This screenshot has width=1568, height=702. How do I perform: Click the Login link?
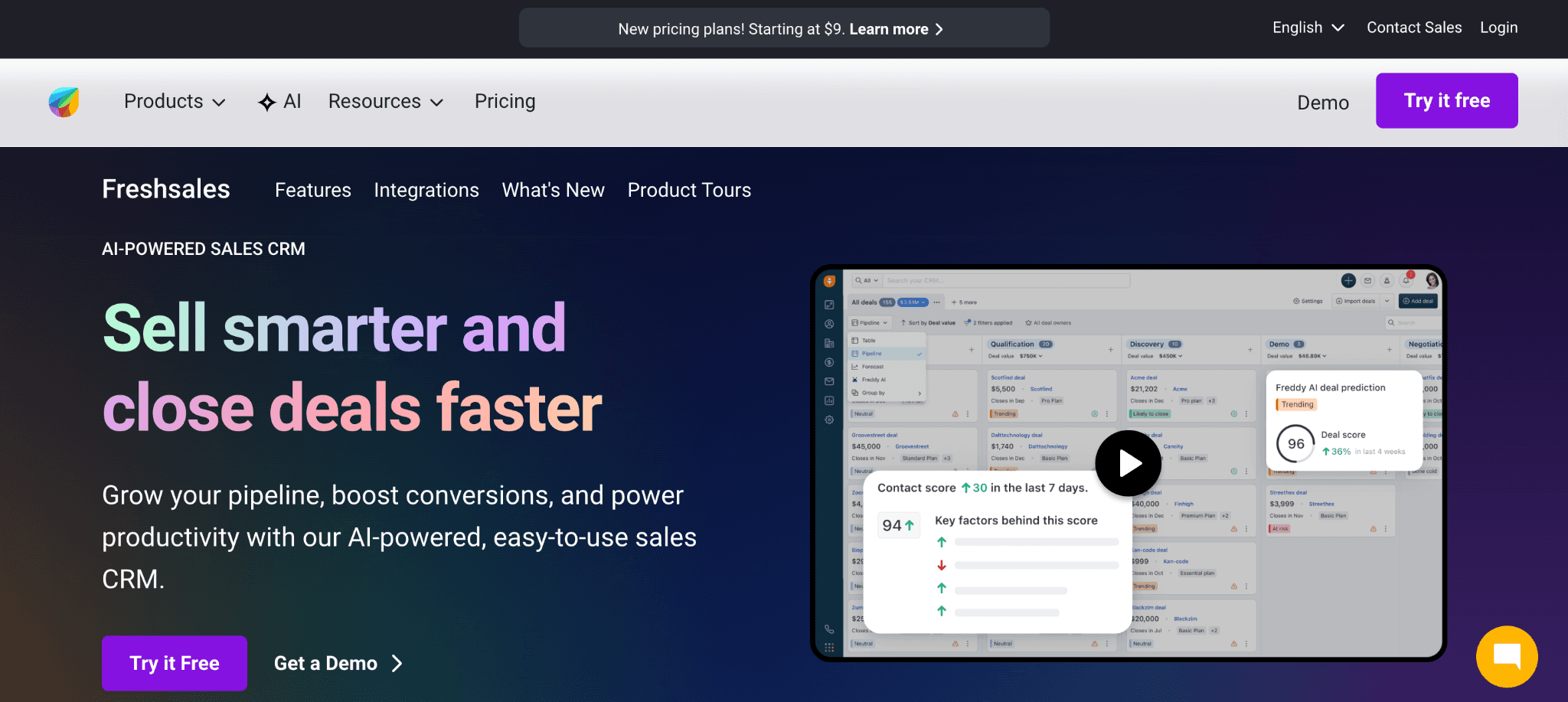point(1498,28)
